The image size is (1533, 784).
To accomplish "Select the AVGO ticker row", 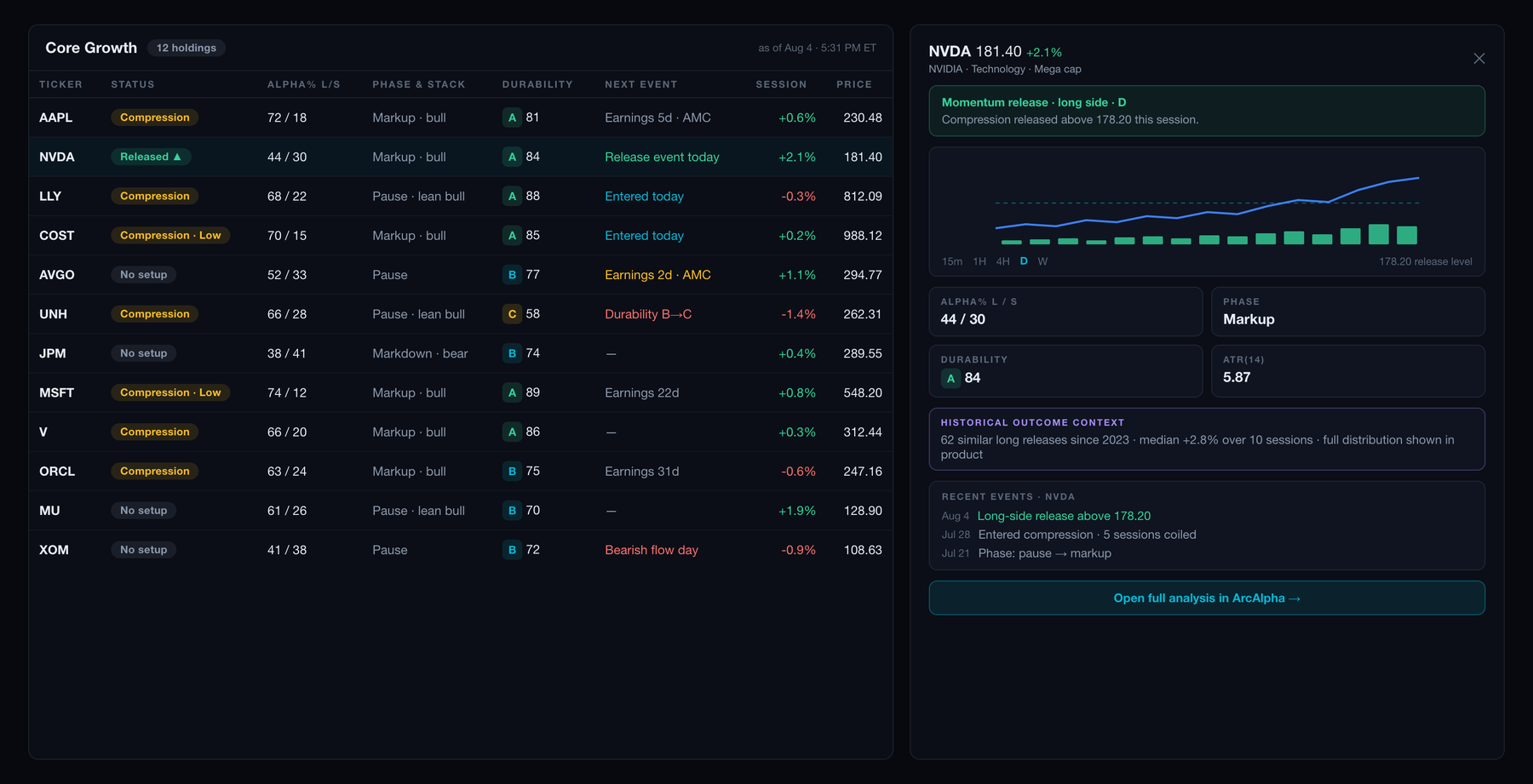I will point(461,274).
